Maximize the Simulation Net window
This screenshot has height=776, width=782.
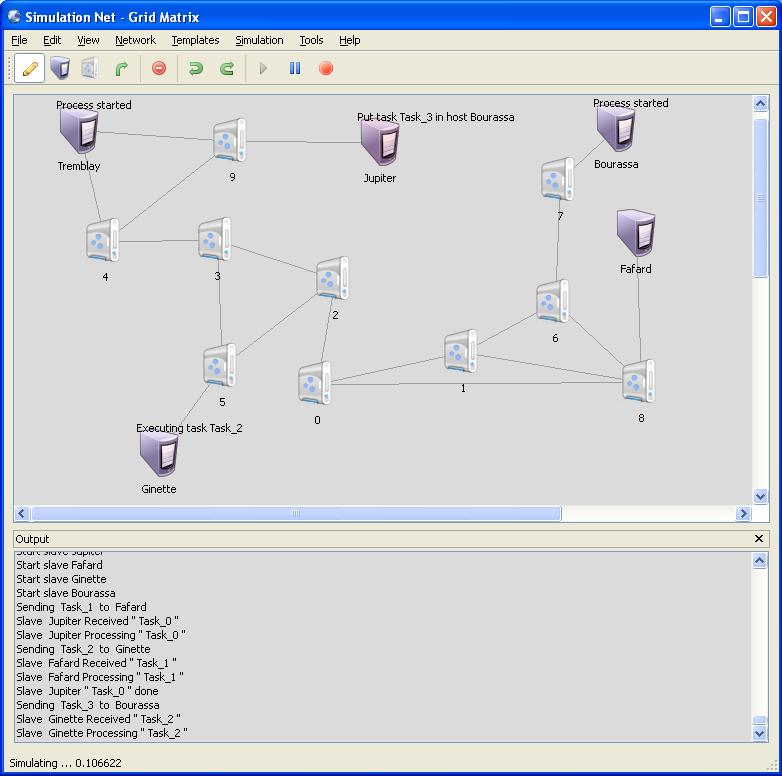point(743,17)
